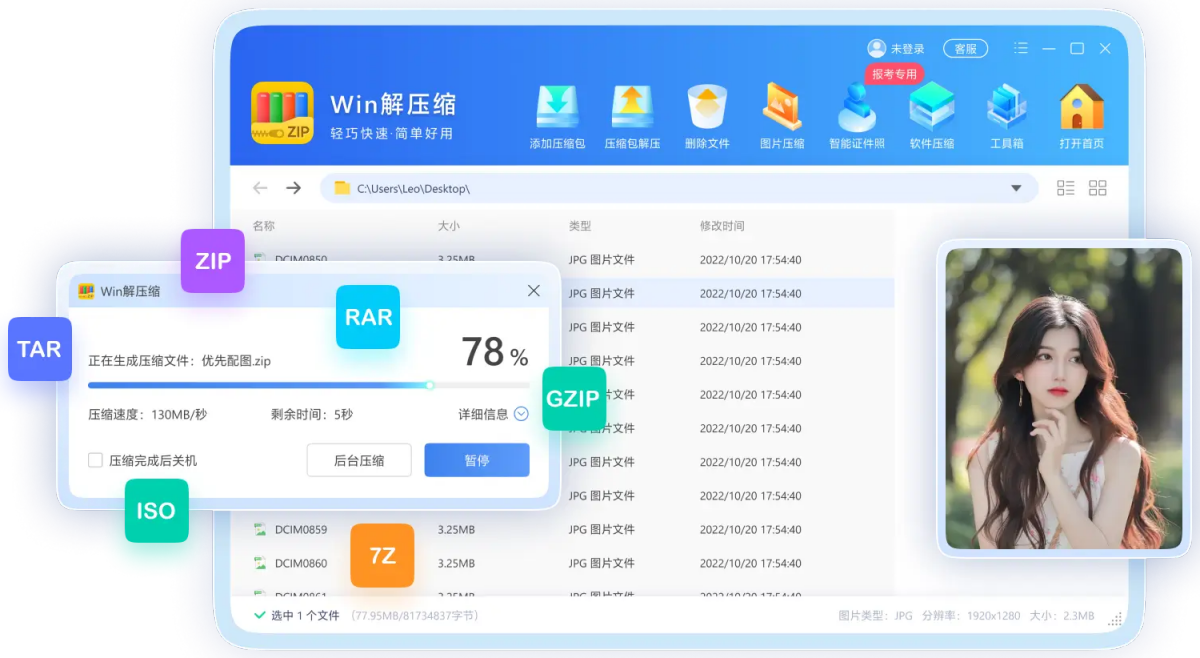Click the ZIP format badge
Screen dimensions: 1200x658
click(x=213, y=261)
